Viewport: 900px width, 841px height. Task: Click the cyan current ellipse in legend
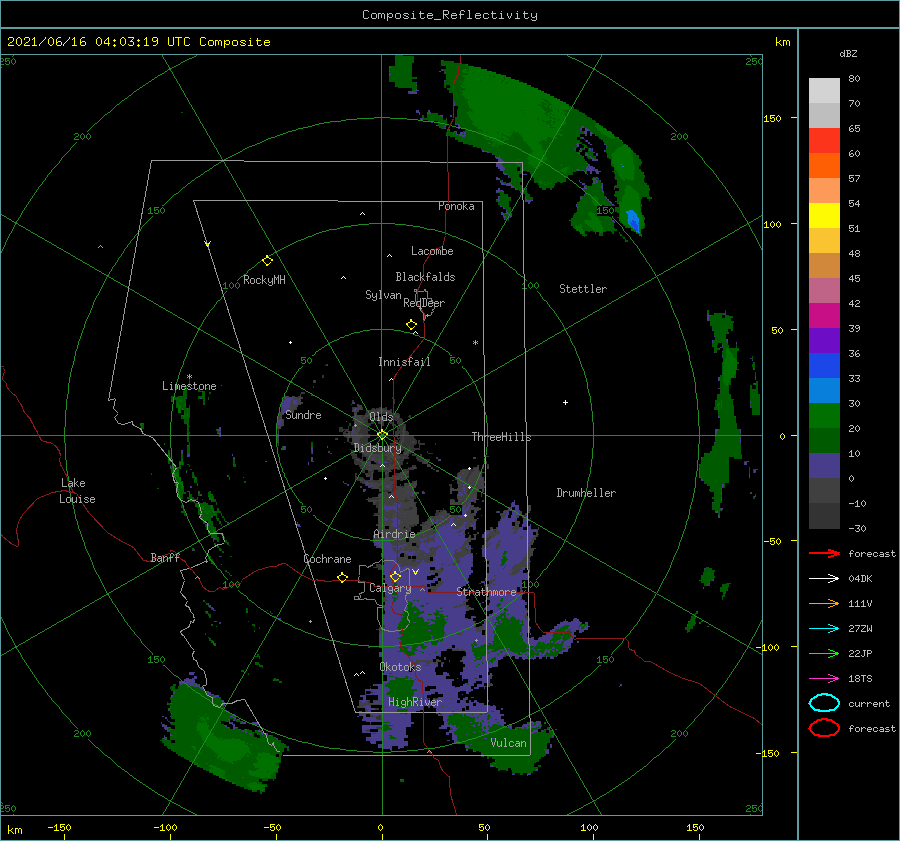coord(824,703)
